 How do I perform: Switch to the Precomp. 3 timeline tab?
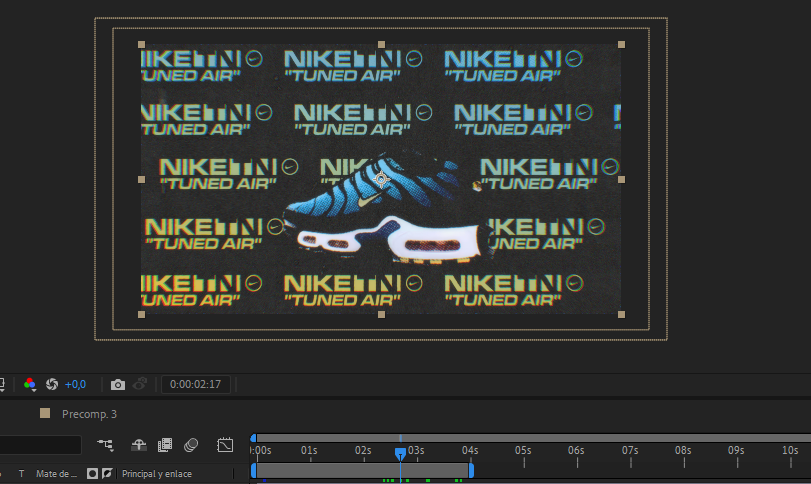pos(89,414)
